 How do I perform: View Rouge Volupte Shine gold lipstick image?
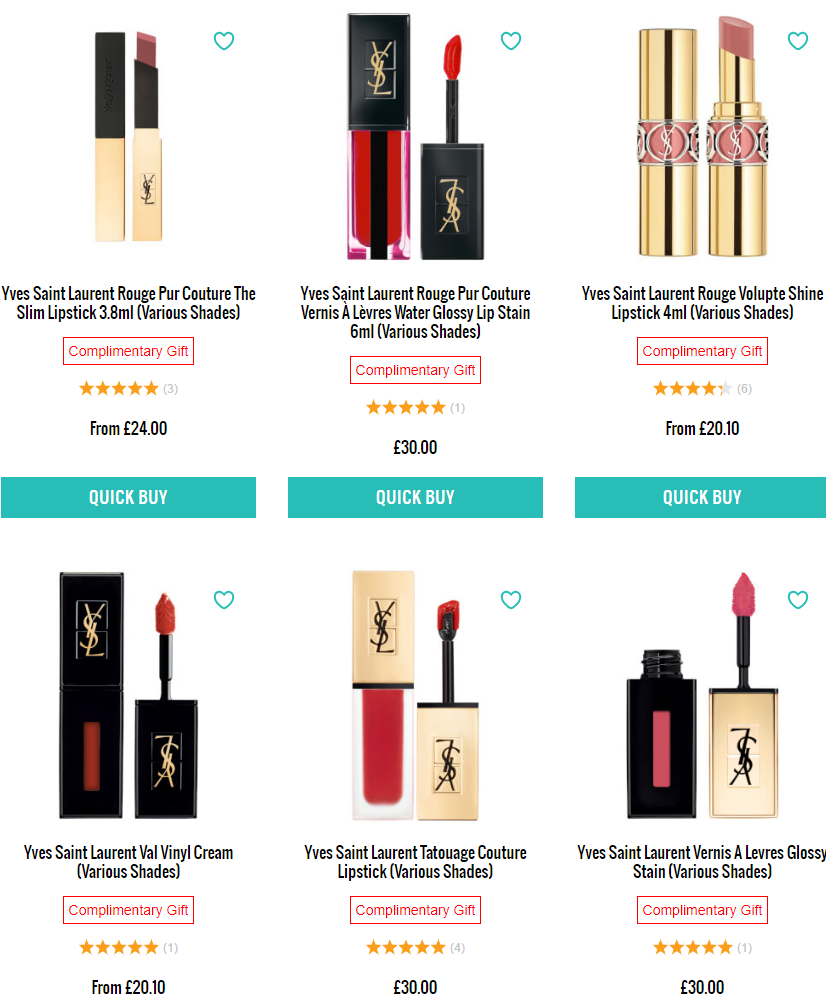tap(702, 136)
